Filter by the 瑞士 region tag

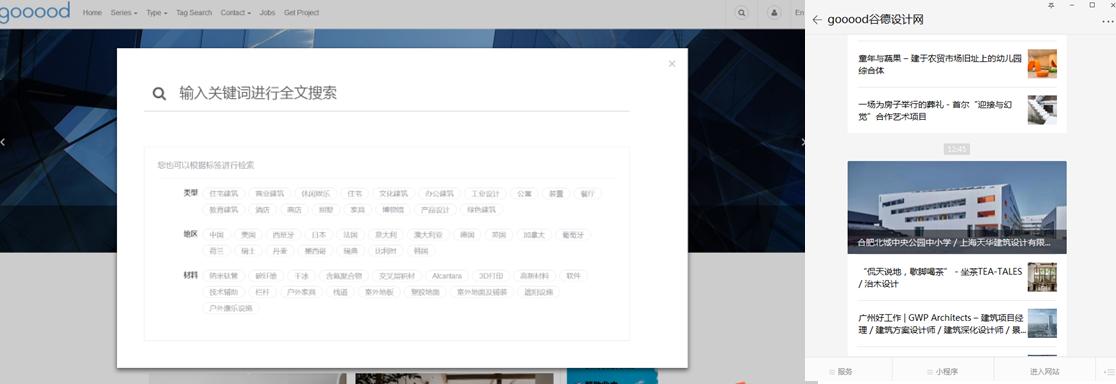pyautogui.click(x=248, y=251)
